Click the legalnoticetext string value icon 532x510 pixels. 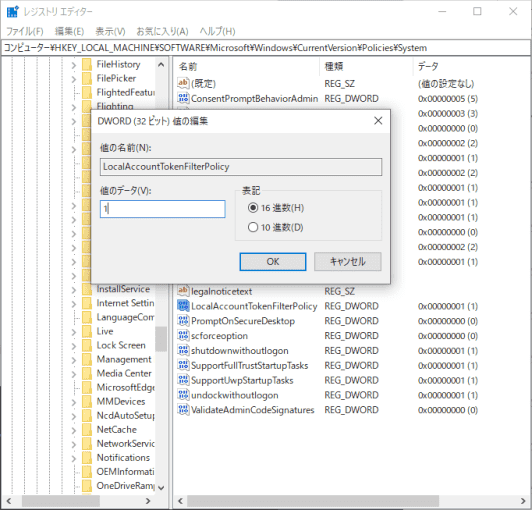click(x=183, y=291)
